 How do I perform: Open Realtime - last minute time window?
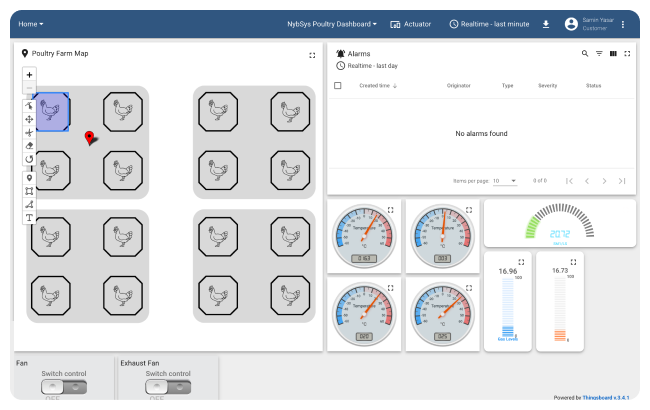click(x=489, y=24)
